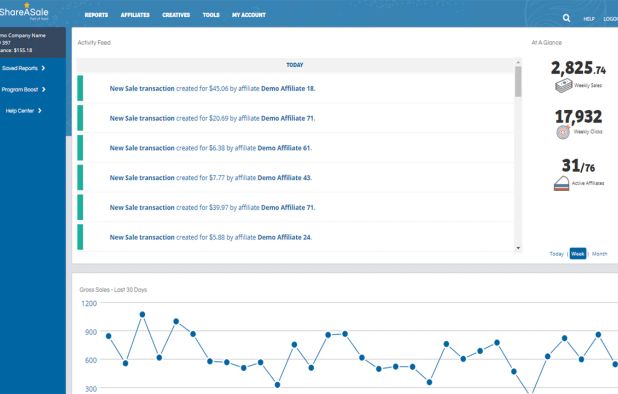Click the highest data point on sales chart
Image resolution: width=618 pixels, height=394 pixels.
click(142, 314)
